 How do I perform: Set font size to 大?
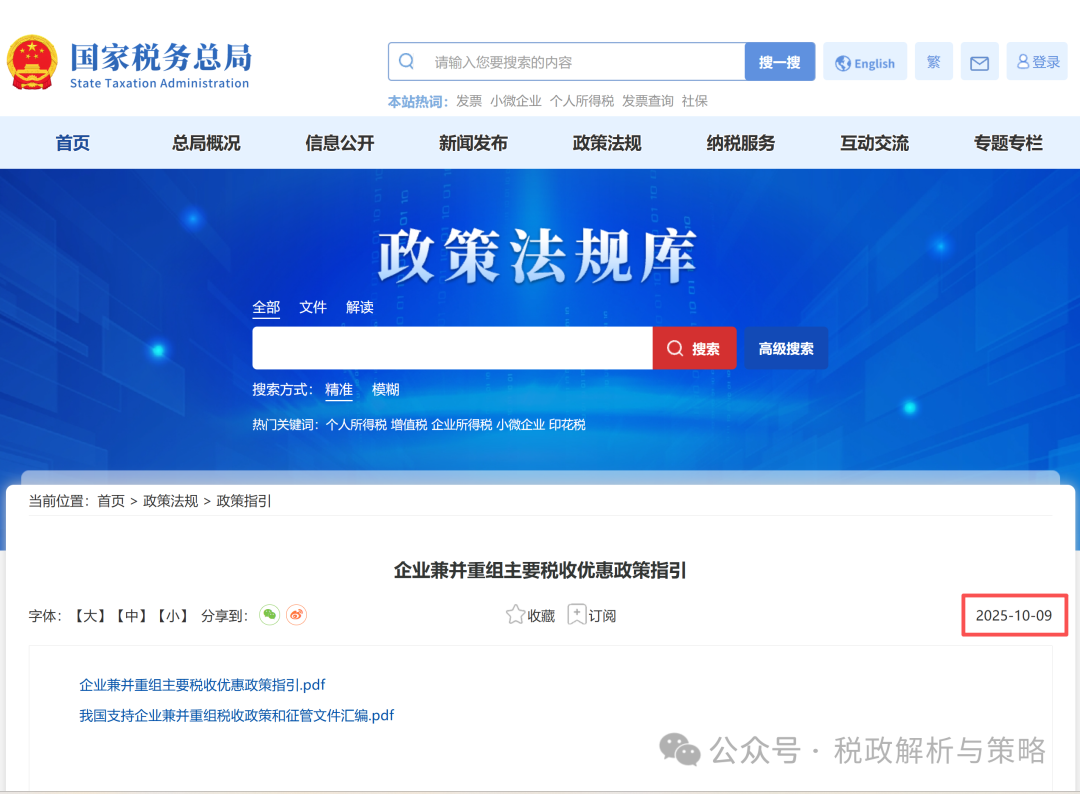coord(90,616)
